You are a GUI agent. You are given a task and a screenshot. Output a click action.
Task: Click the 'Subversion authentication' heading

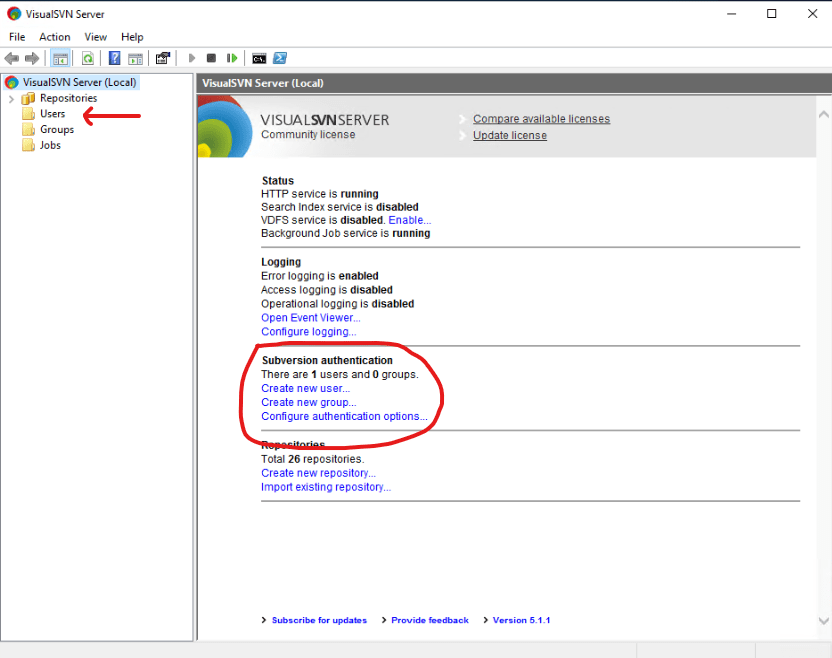(x=327, y=360)
